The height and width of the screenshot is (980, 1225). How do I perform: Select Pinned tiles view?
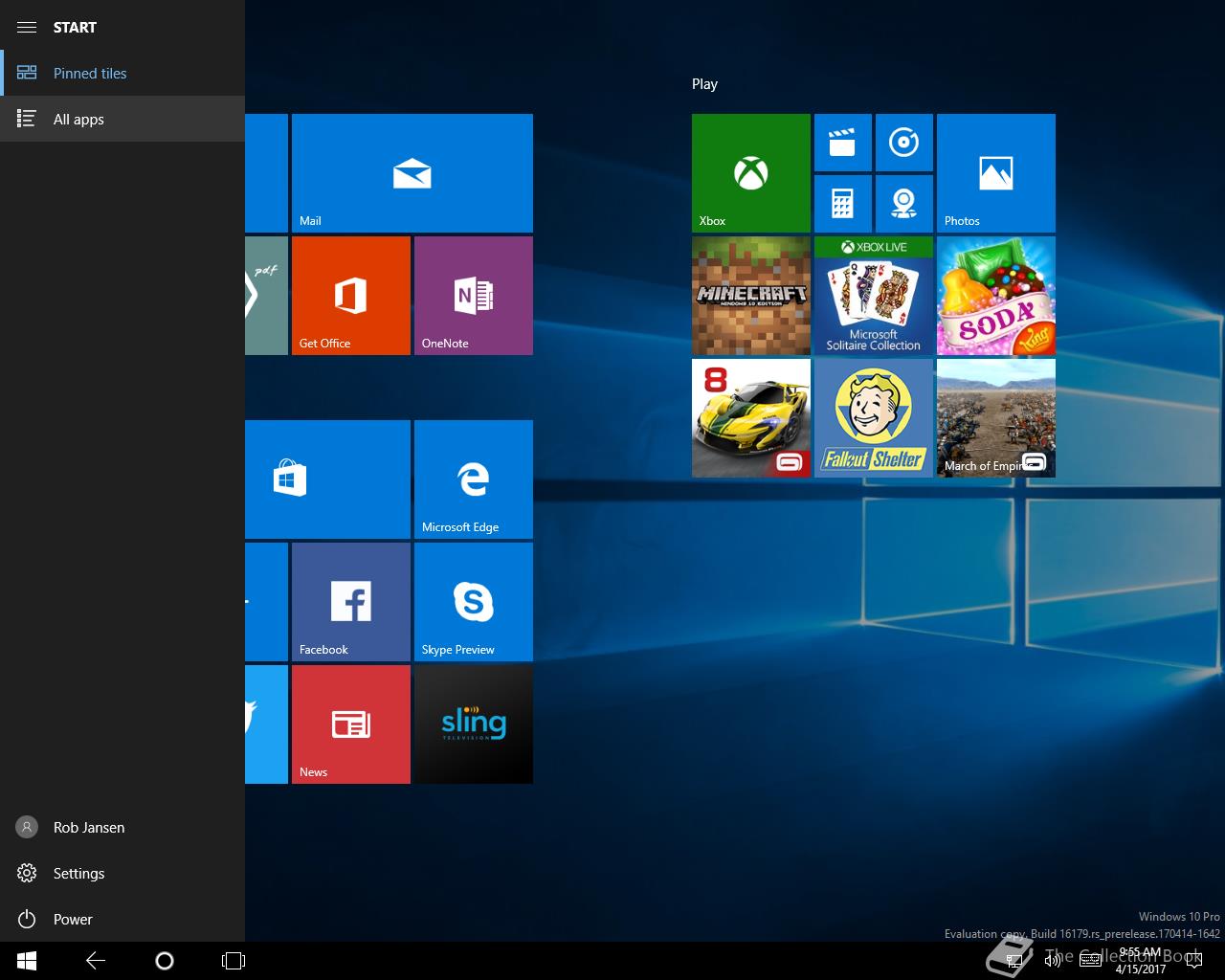tap(89, 74)
